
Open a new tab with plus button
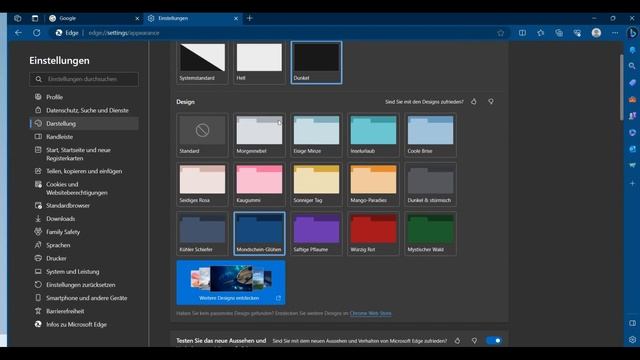(x=249, y=18)
